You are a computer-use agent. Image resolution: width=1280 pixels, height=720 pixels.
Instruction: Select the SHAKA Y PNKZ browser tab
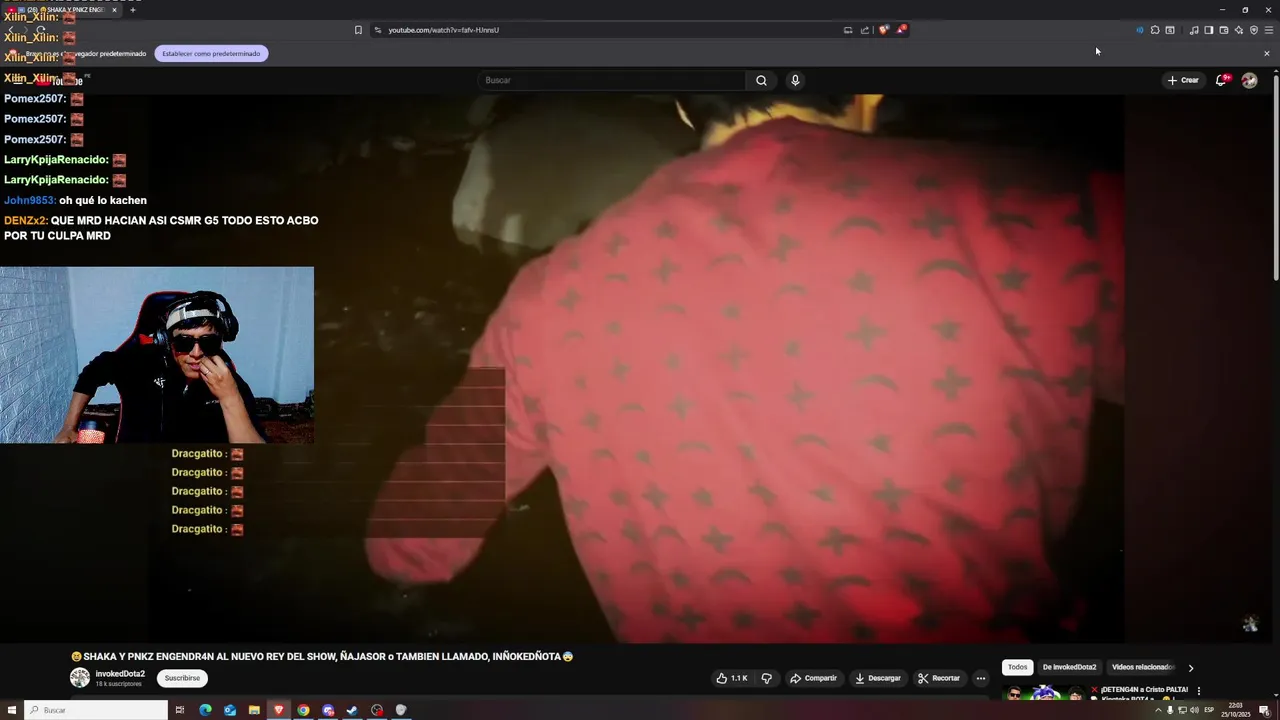tap(60, 9)
